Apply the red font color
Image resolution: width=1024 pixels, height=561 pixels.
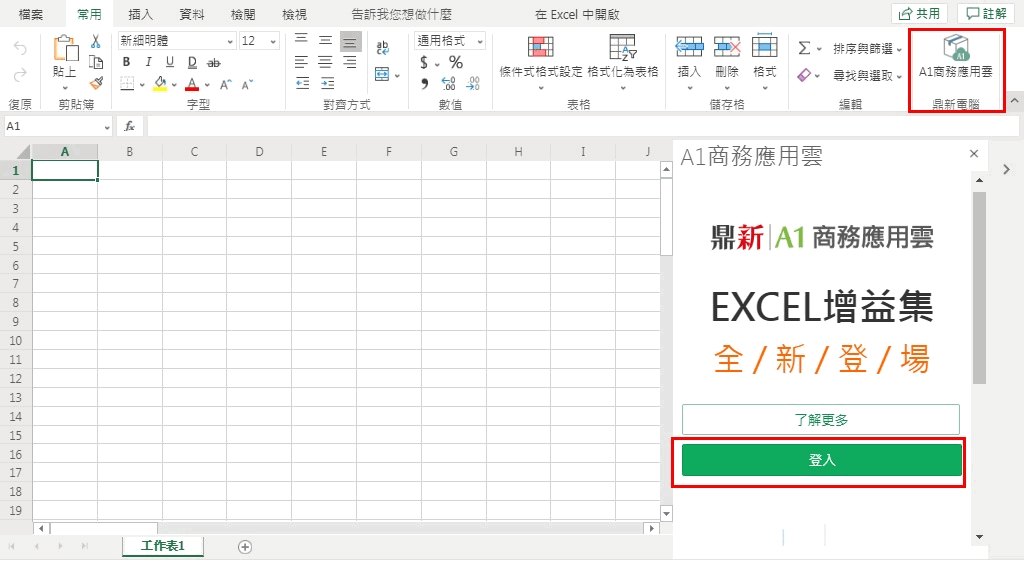click(x=192, y=84)
